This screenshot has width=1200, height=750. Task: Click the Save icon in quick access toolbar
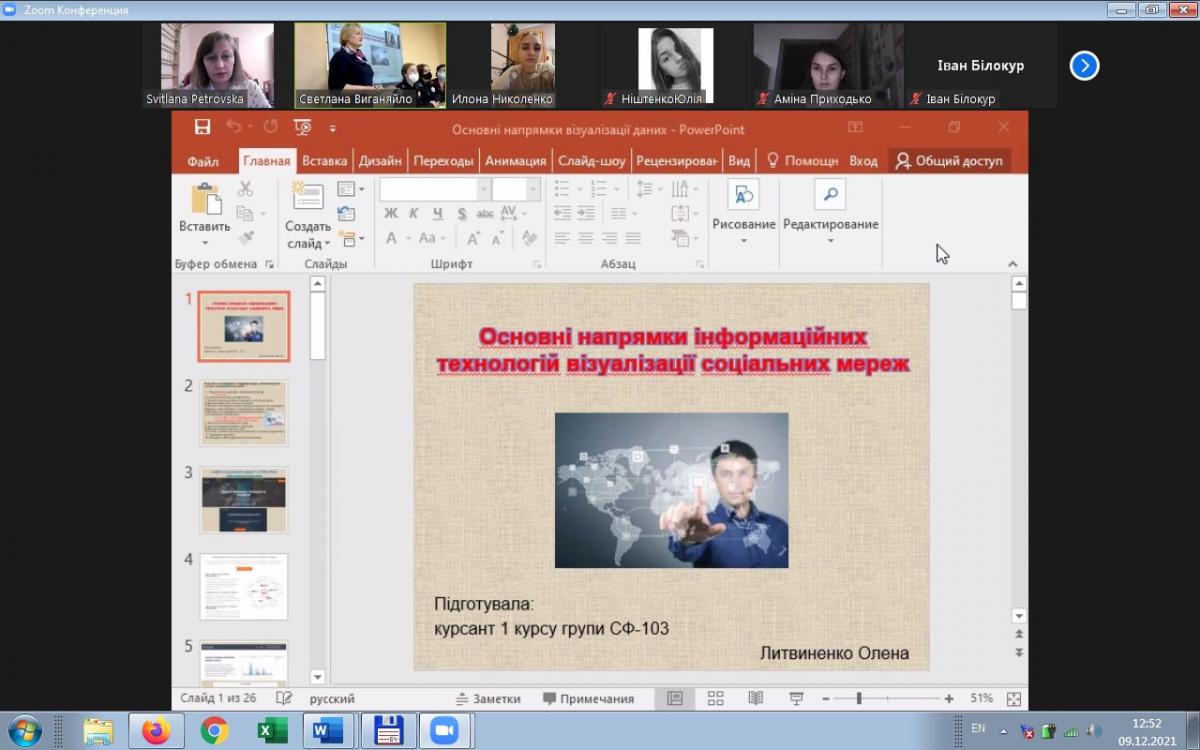(202, 127)
